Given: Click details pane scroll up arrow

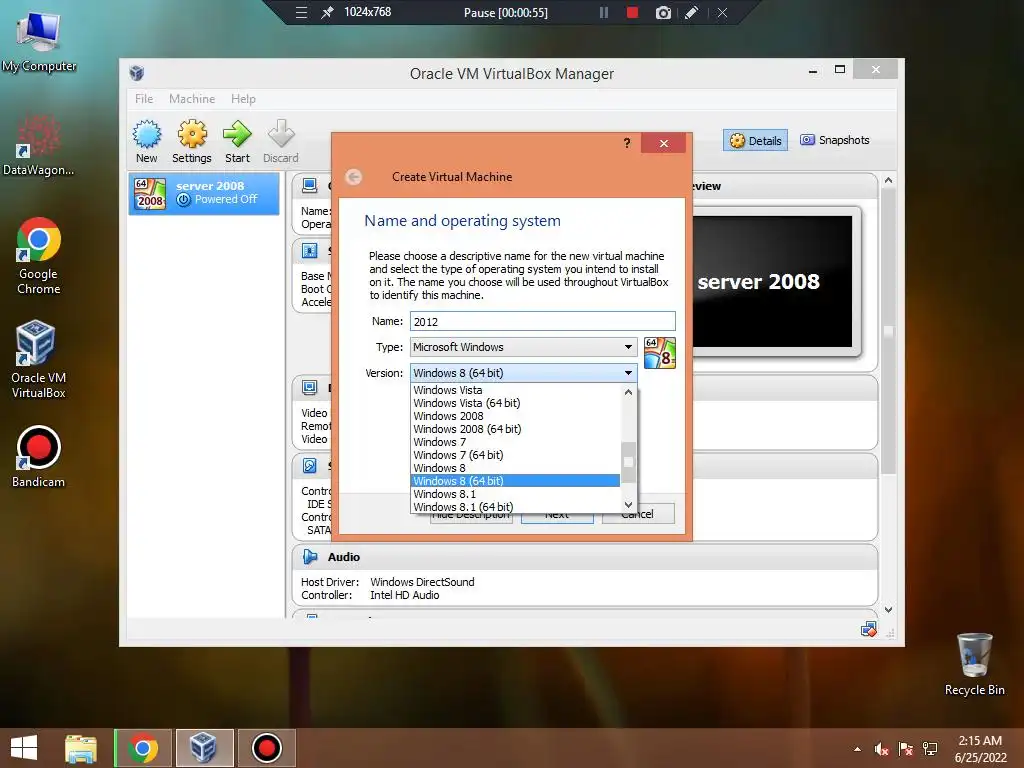Looking at the screenshot, I should tap(888, 180).
